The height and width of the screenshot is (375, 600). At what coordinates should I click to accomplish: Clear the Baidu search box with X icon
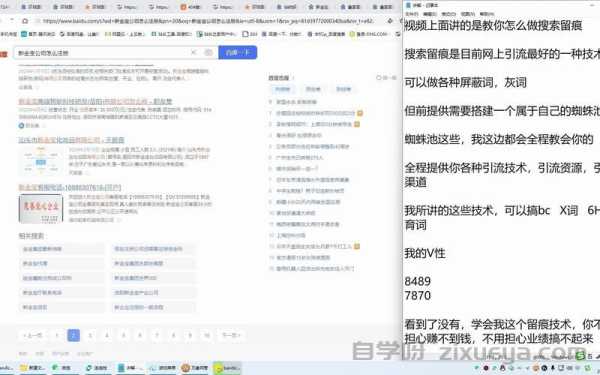coord(194,52)
